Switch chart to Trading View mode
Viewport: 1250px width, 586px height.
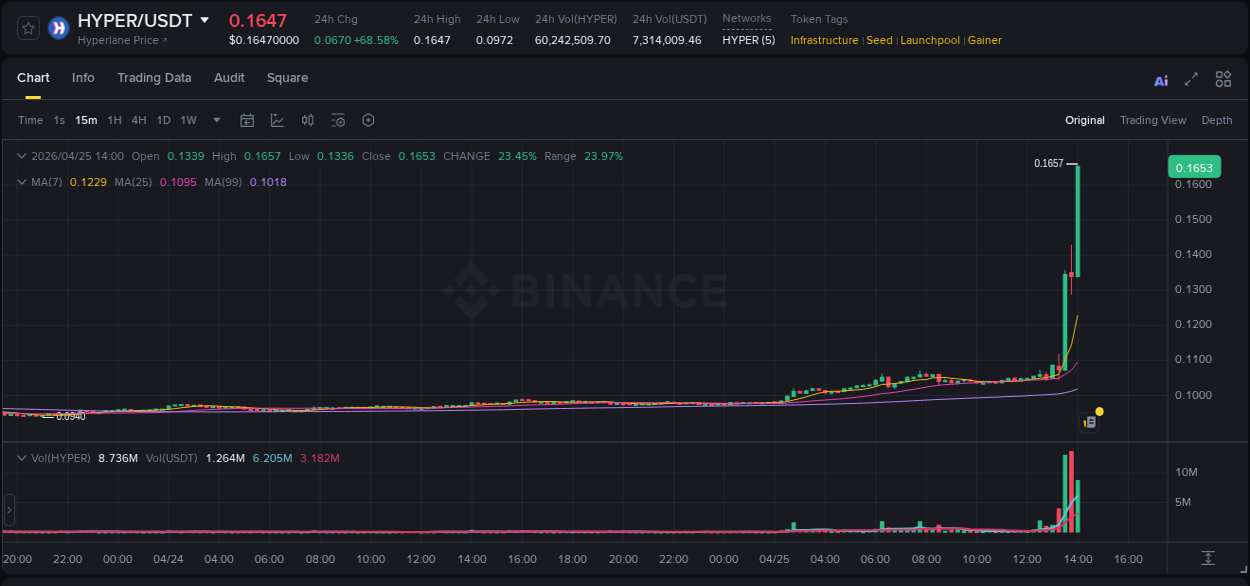tap(1152, 120)
